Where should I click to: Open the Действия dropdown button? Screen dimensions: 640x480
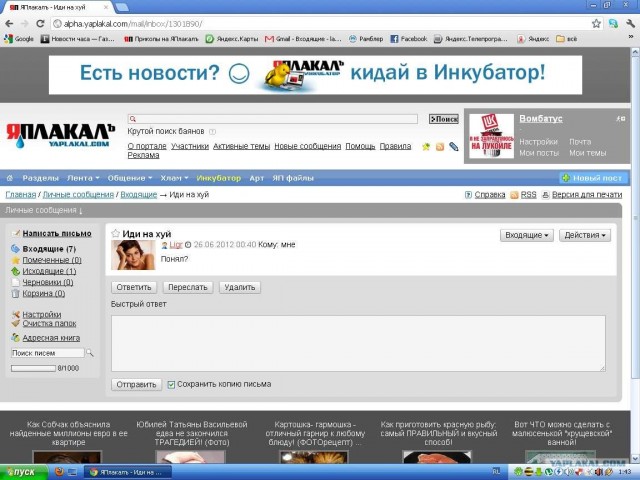[x=585, y=235]
